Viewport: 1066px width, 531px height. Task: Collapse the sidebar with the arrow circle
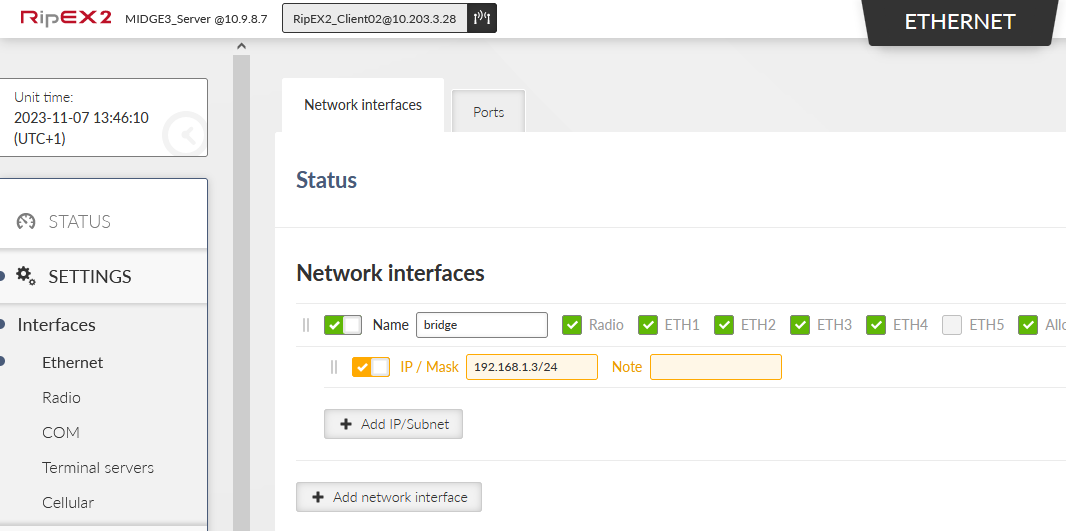click(x=185, y=135)
